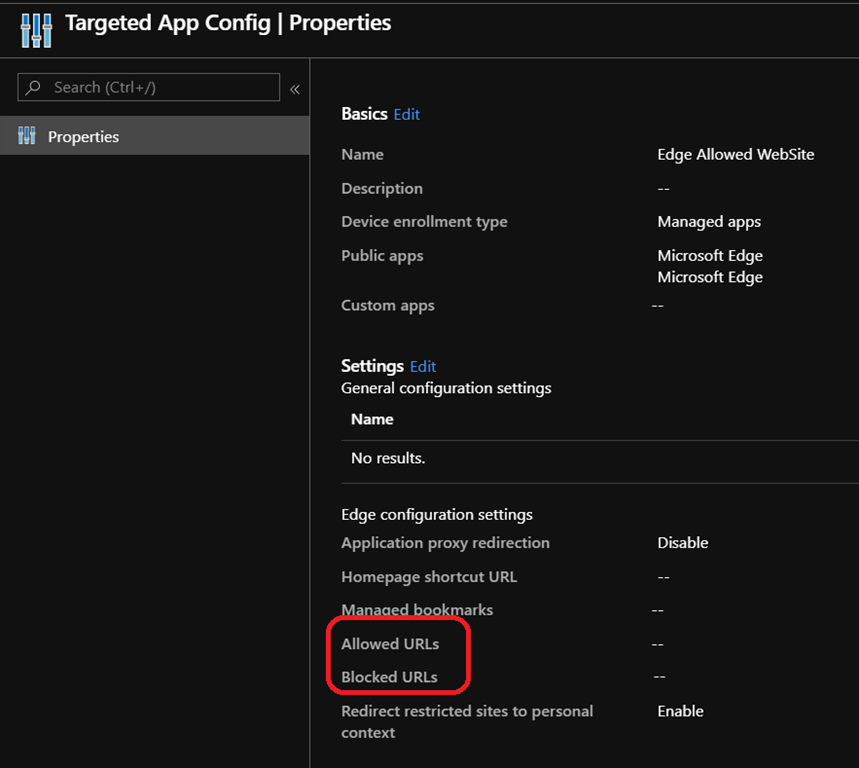
Task: Click the Edge Allowed WebSite name value
Action: click(735, 155)
